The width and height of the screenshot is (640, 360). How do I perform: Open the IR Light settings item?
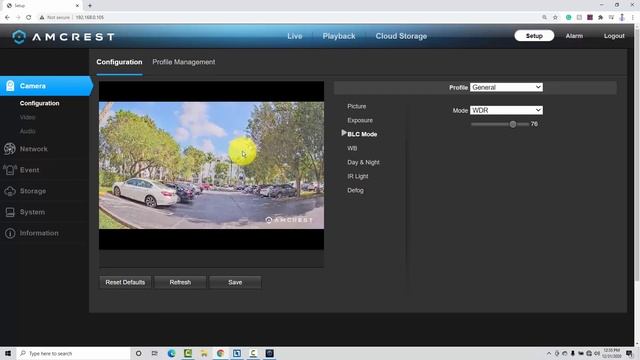point(358,176)
